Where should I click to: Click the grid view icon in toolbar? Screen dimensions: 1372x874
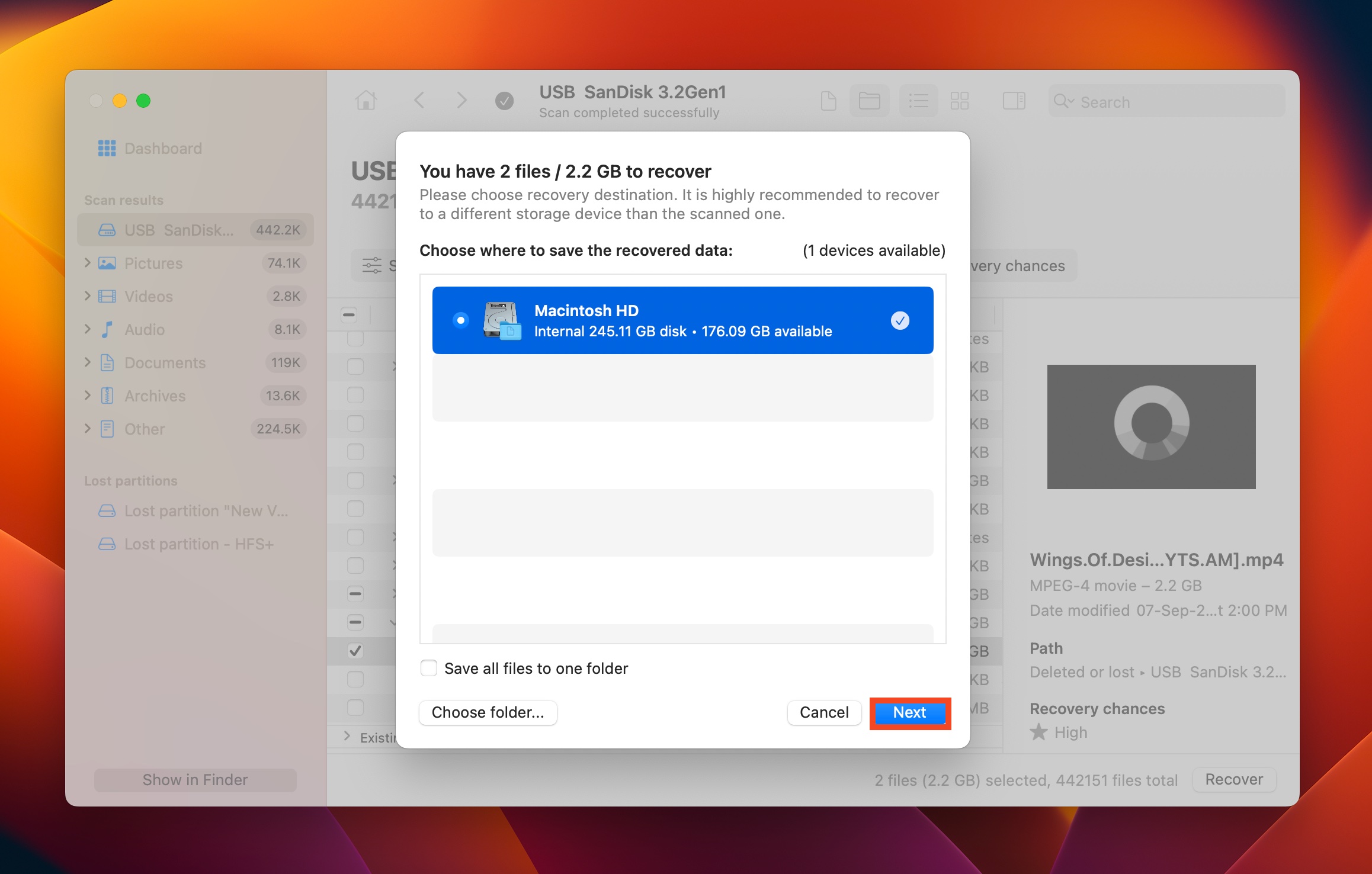(956, 101)
